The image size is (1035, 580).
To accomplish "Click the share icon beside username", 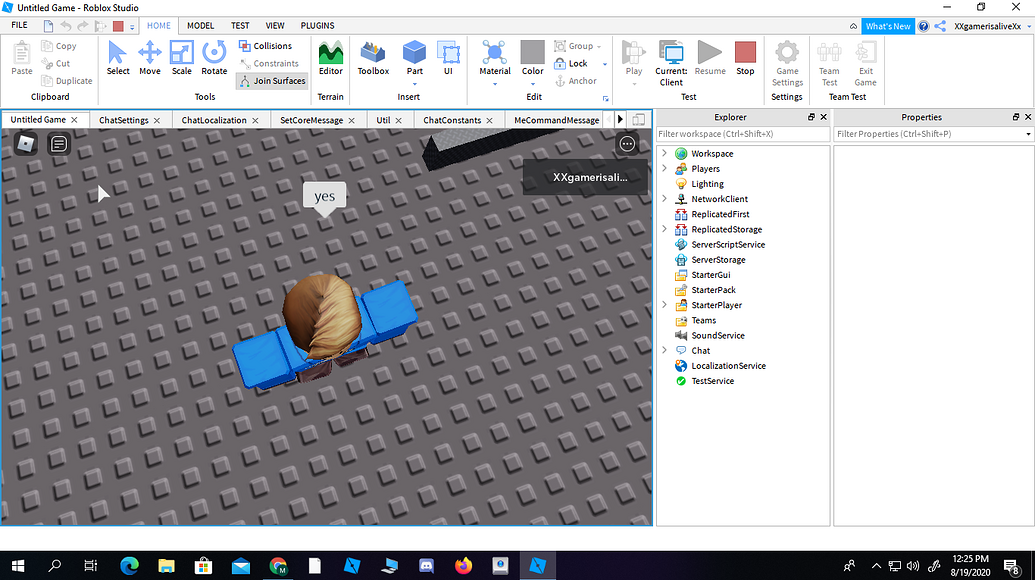I will [940, 26].
